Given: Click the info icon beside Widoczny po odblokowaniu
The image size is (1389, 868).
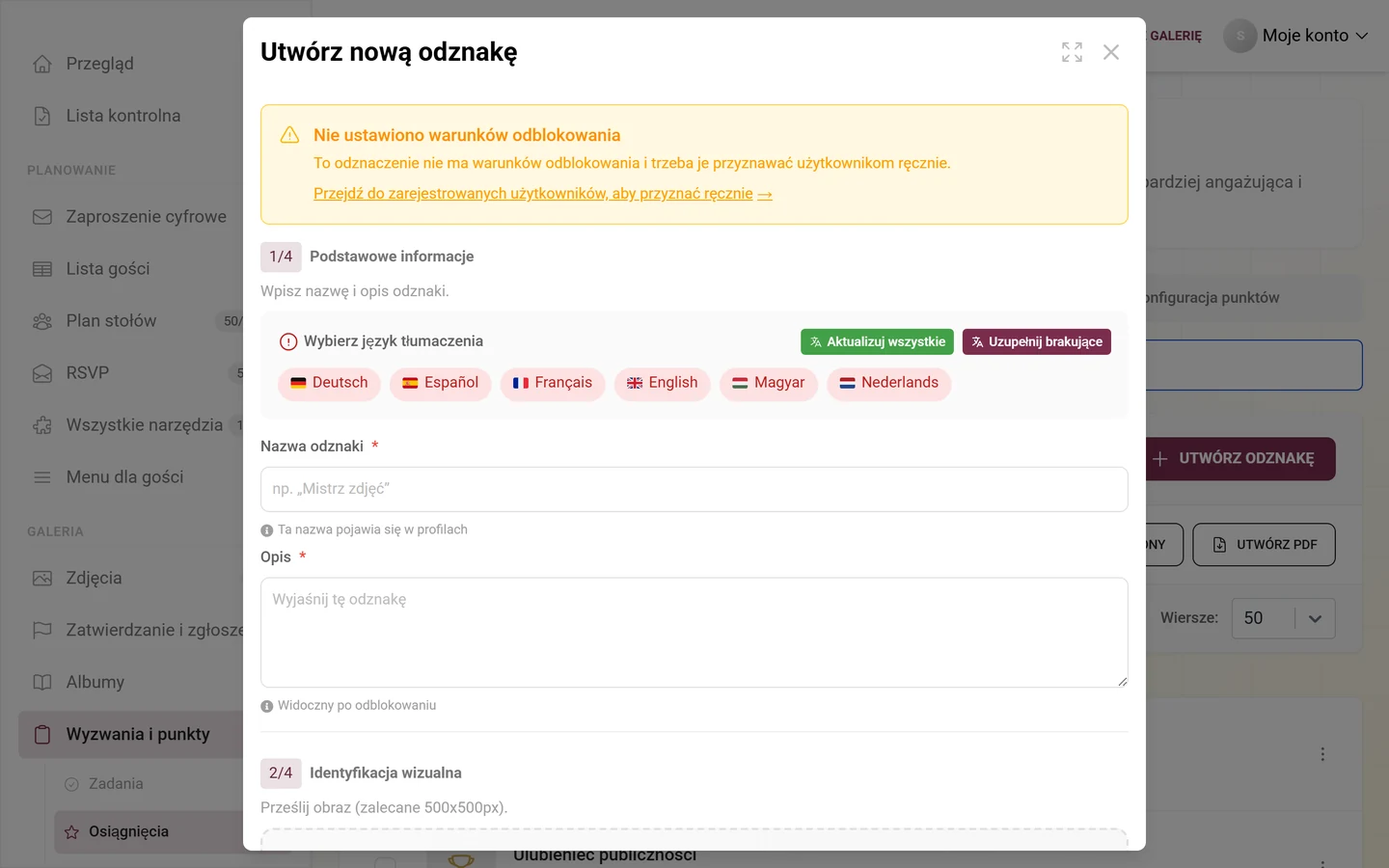Looking at the screenshot, I should [267, 706].
